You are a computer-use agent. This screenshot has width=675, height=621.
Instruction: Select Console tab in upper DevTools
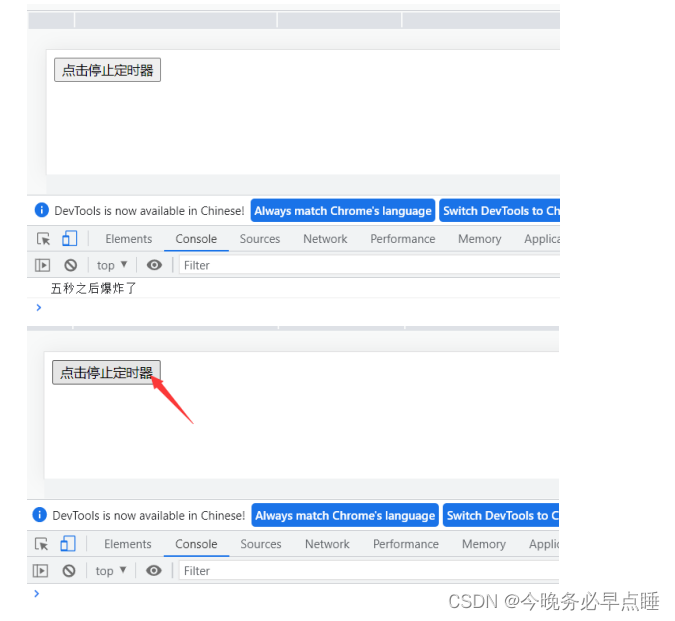pos(196,239)
